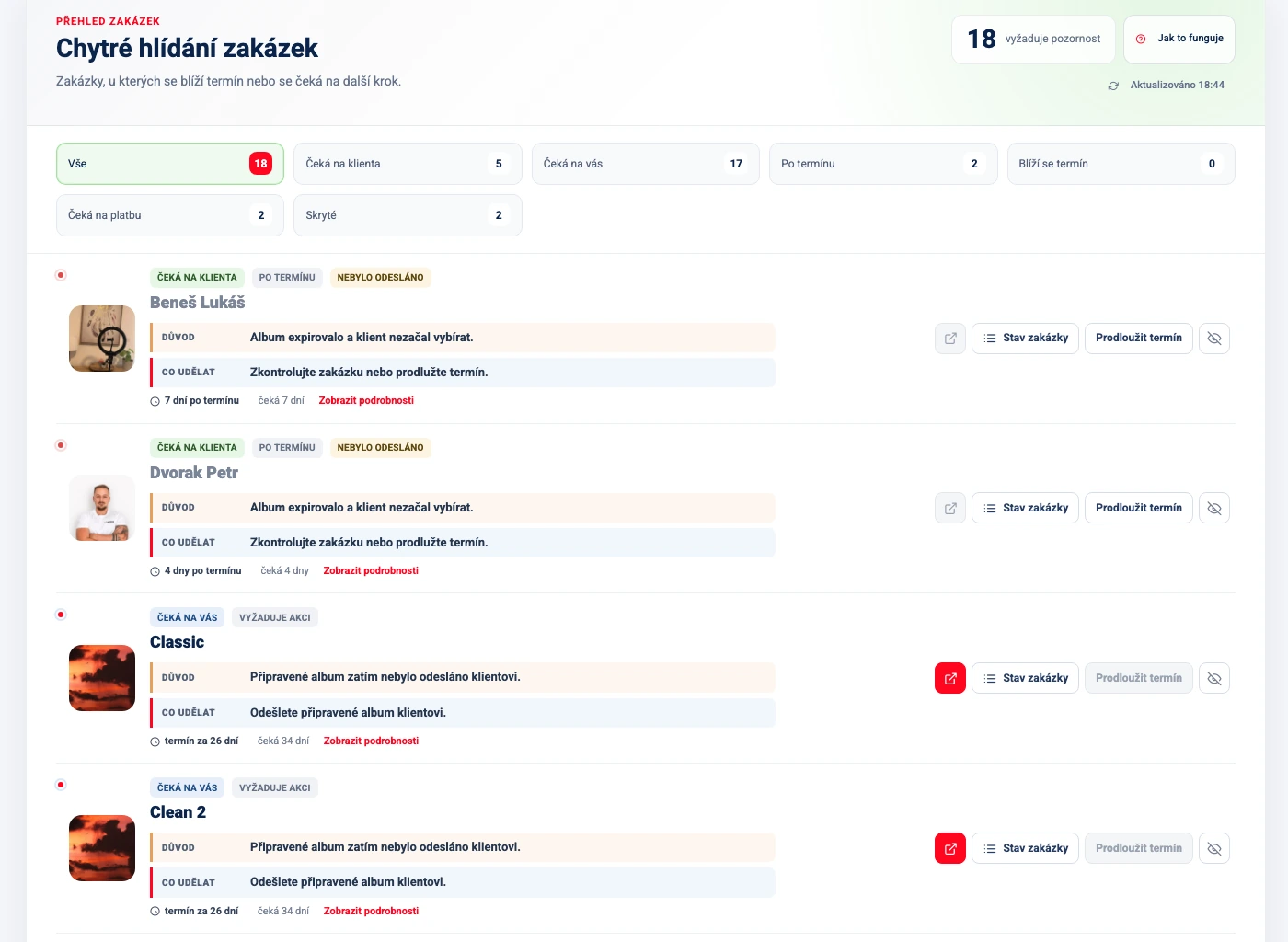This screenshot has width=1288, height=942.
Task: Click the refresh icon beside Aktualizováno 18:44
Action: (x=1113, y=86)
